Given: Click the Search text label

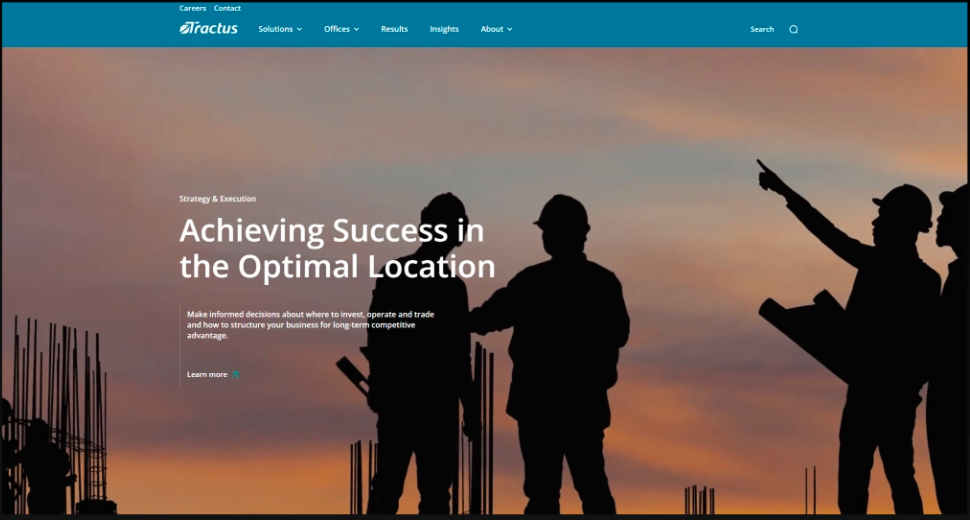Looking at the screenshot, I should (762, 29).
